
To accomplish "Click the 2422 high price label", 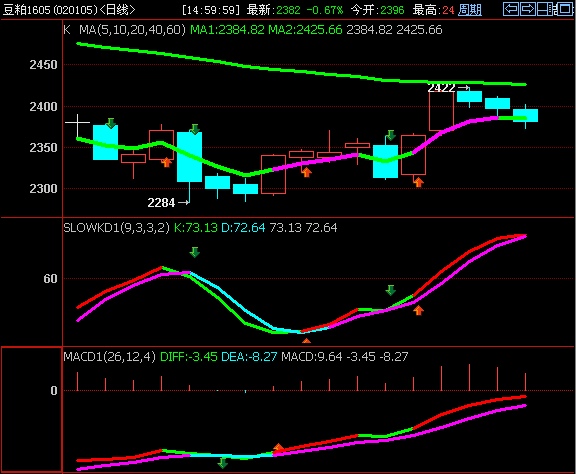I will (x=441, y=87).
